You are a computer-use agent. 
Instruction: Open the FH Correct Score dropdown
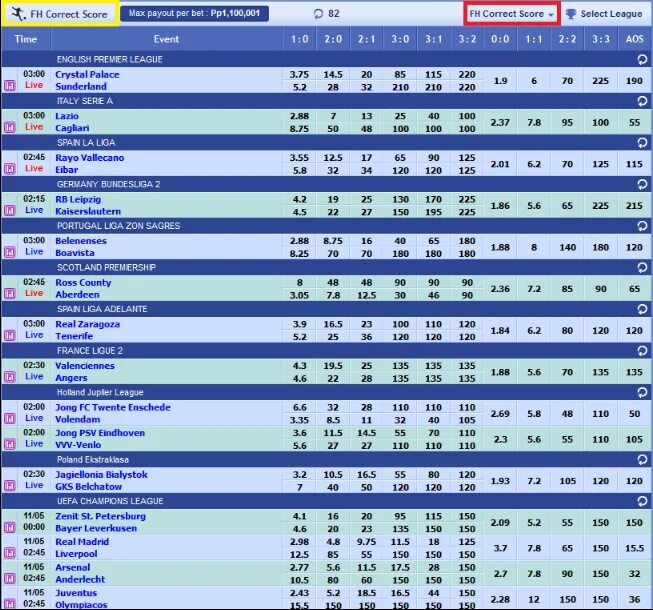(x=512, y=14)
